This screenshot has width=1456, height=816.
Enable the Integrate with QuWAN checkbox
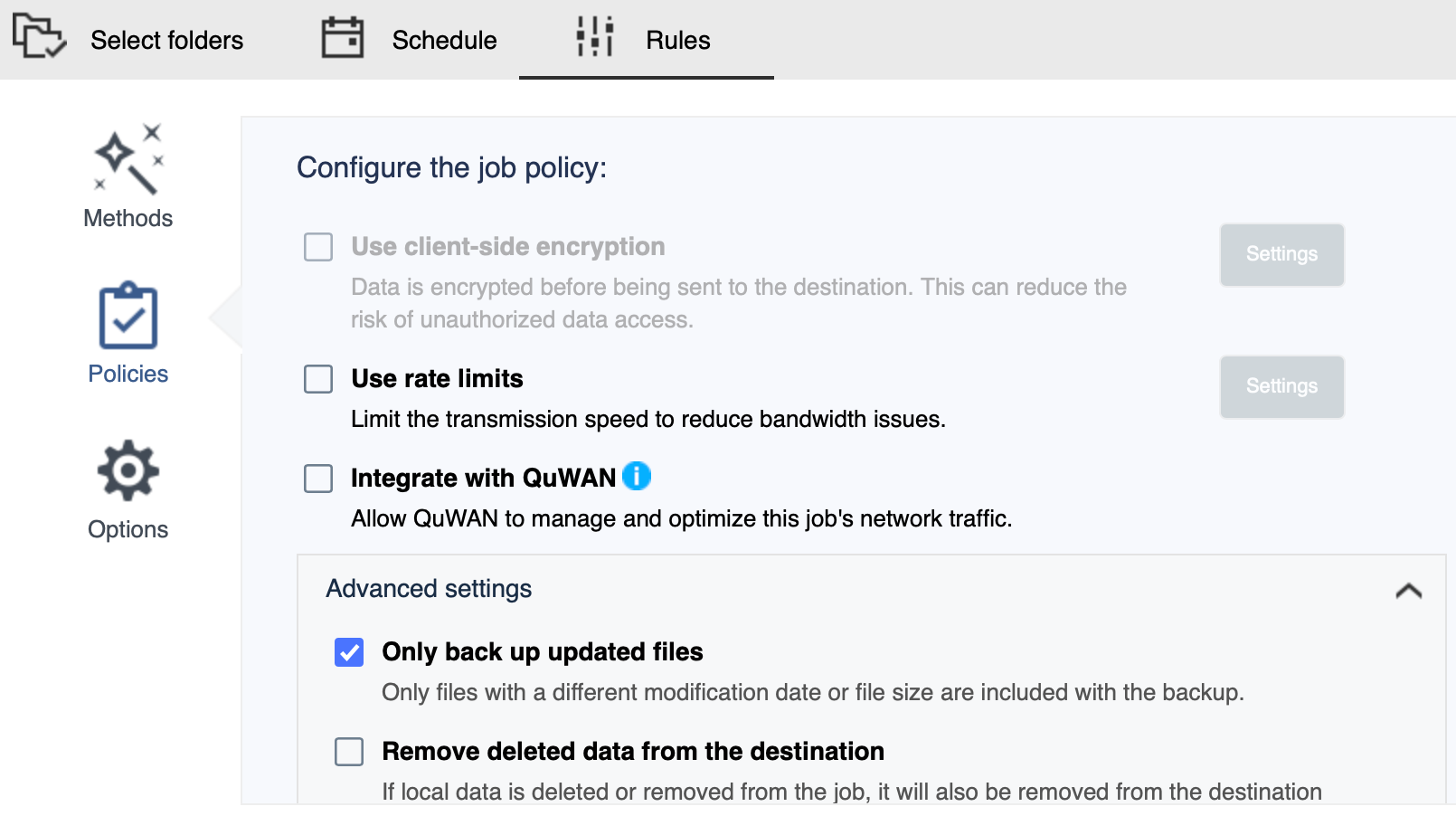(x=318, y=479)
